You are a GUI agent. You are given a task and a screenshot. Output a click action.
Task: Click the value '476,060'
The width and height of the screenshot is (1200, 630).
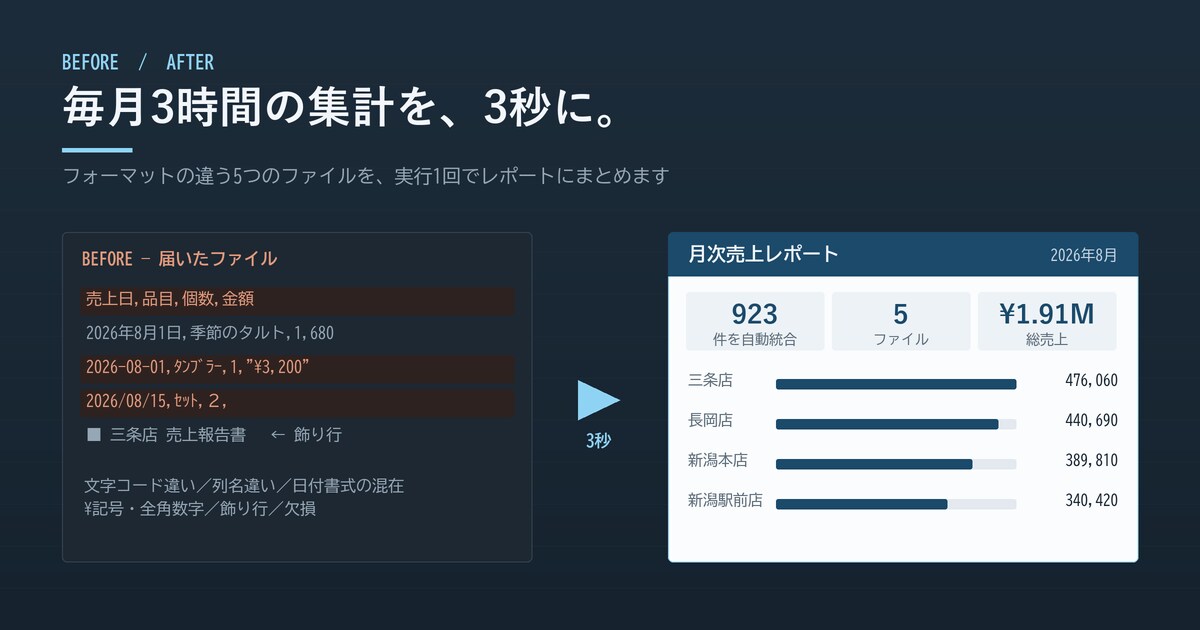pyautogui.click(x=1092, y=381)
